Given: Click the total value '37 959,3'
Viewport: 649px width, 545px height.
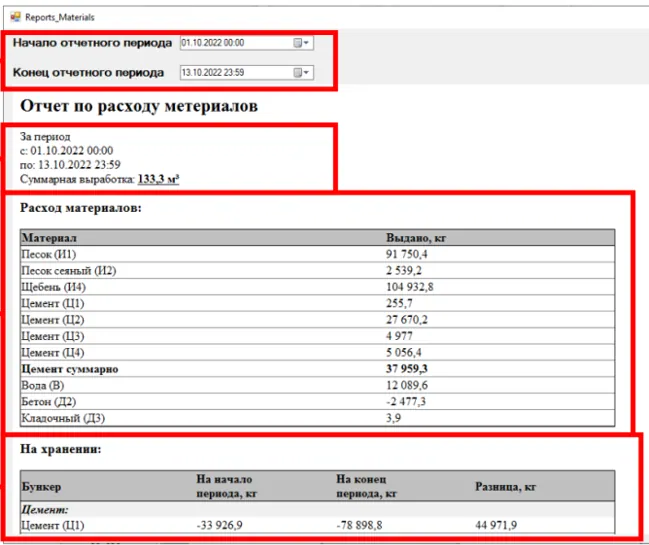Looking at the screenshot, I should 406,369.
